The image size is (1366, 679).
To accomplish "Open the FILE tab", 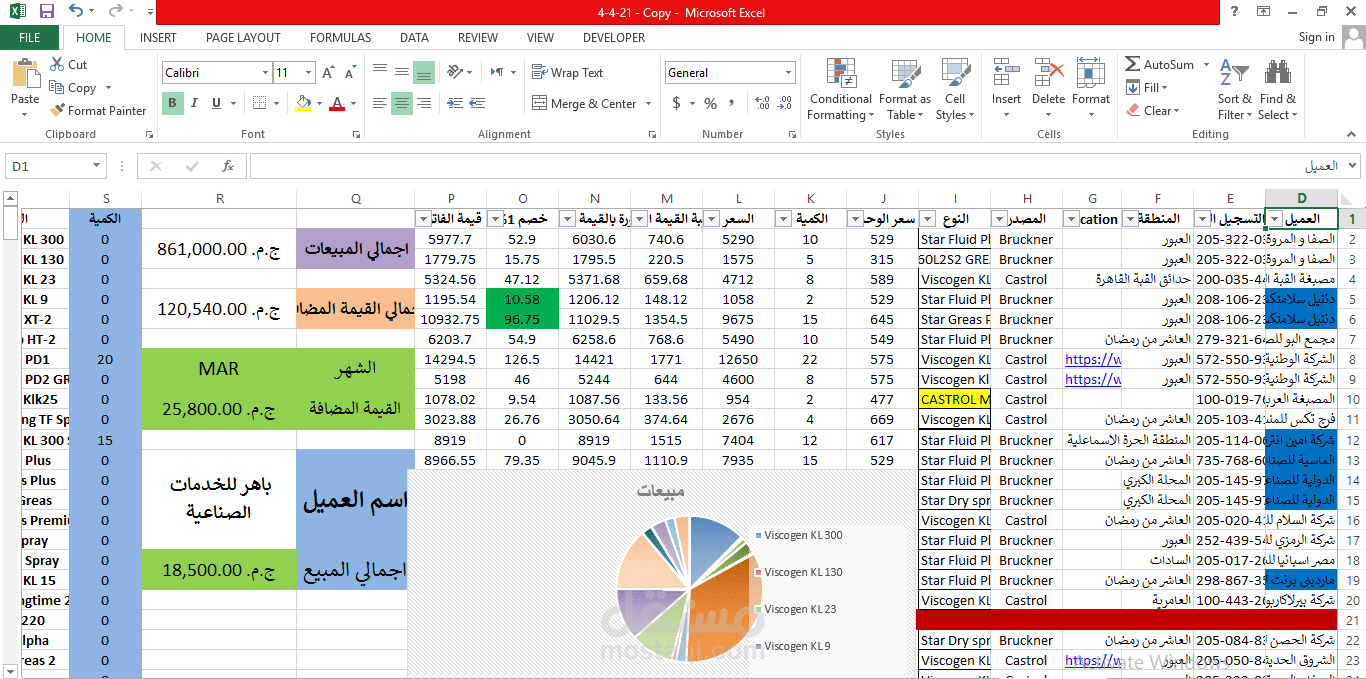I will 30,37.
